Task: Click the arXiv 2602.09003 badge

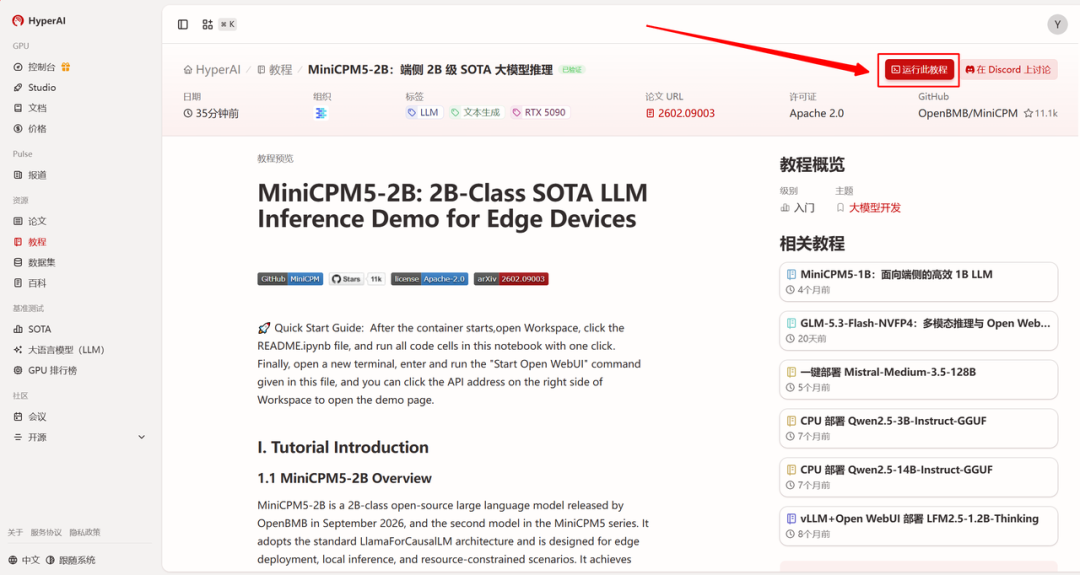Action: tap(511, 279)
